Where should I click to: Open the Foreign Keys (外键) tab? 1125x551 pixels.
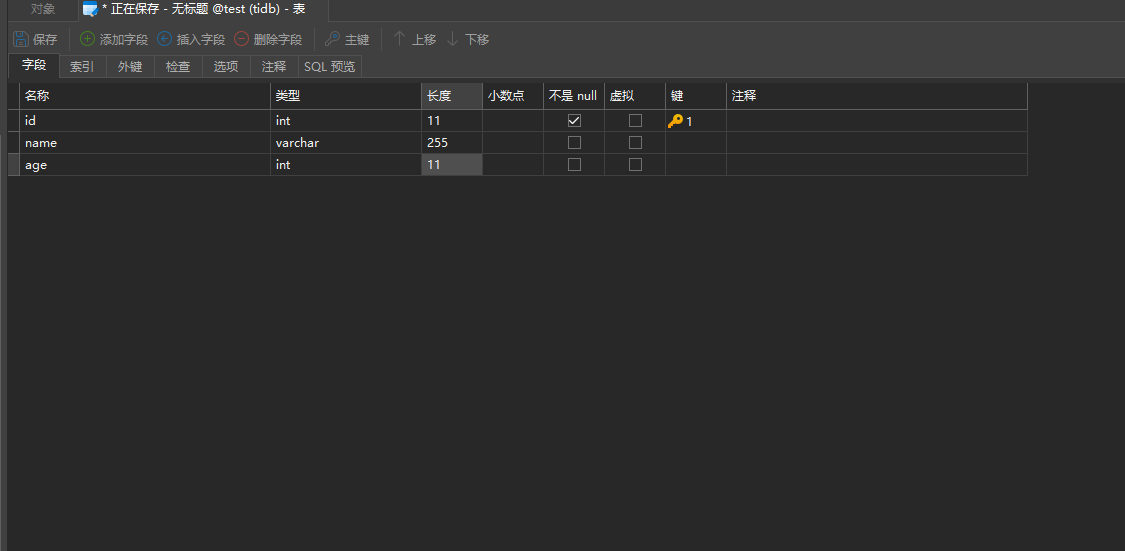pos(130,67)
